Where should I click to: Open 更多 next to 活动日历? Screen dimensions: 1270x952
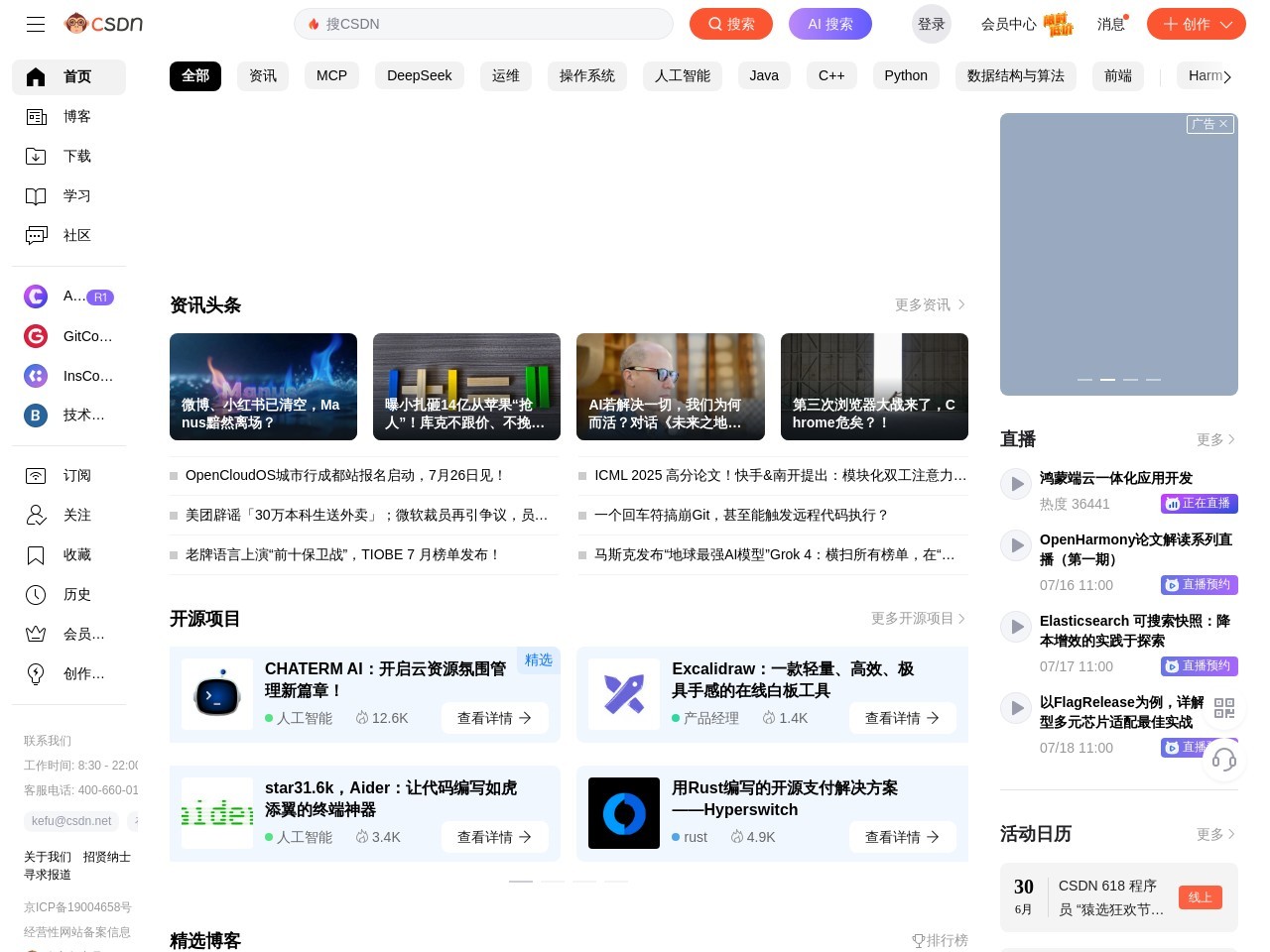(1215, 834)
